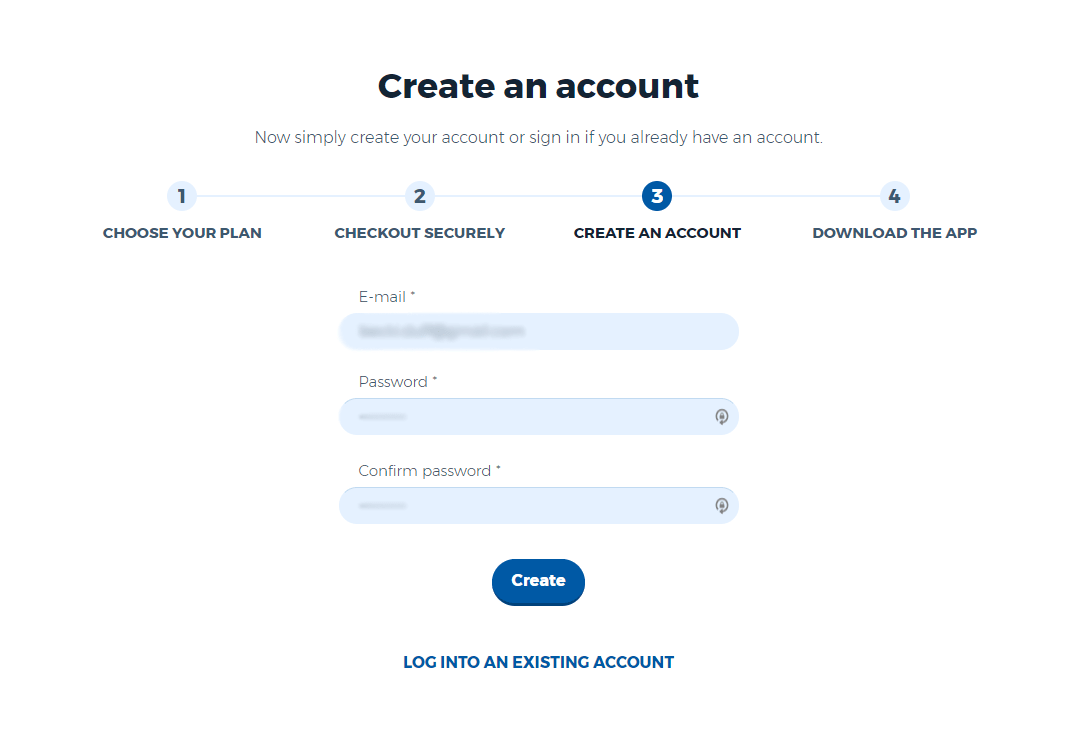Screen dimensions: 1077x753
Task: Click the step 4 circle icon
Action: coord(895,196)
